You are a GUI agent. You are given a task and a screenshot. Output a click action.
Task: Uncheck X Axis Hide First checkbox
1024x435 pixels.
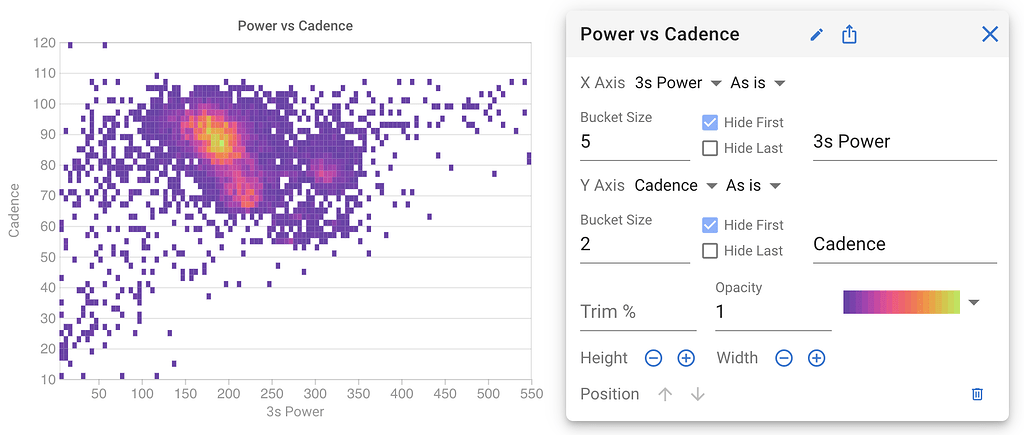tap(710, 123)
